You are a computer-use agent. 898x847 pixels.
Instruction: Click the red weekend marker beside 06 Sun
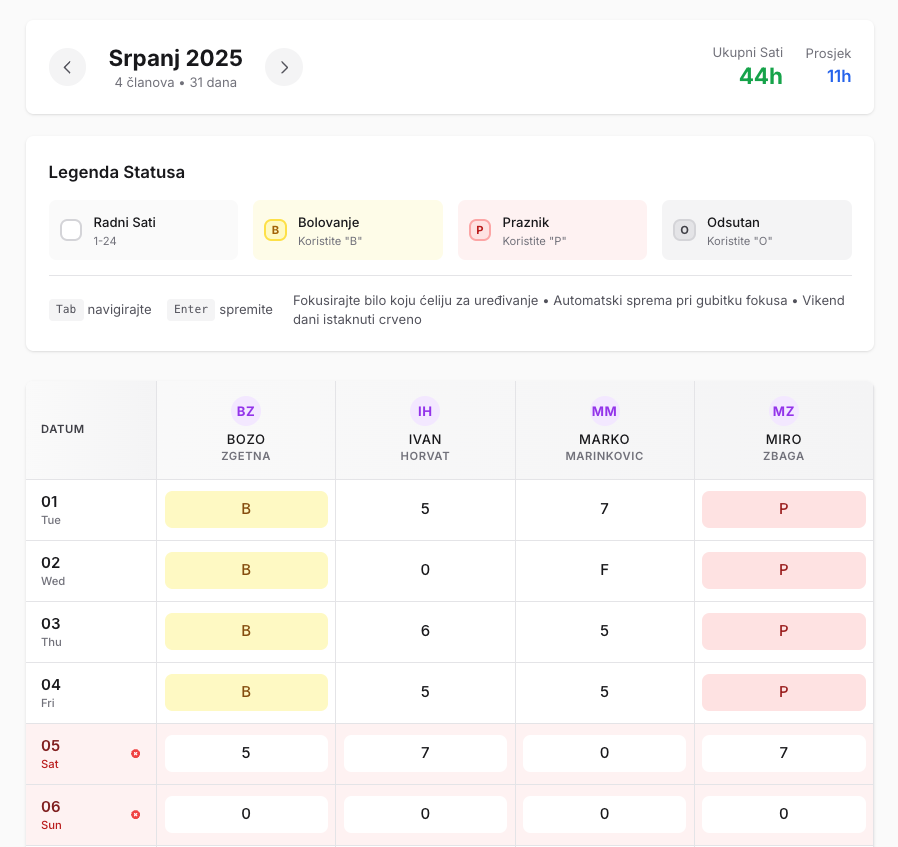[135, 814]
